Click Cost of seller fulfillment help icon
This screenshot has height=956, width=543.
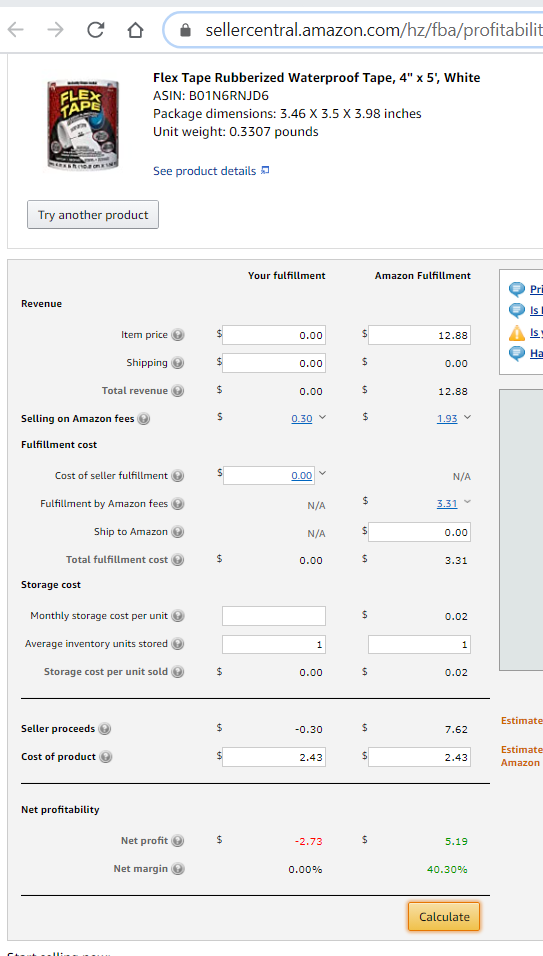177,476
